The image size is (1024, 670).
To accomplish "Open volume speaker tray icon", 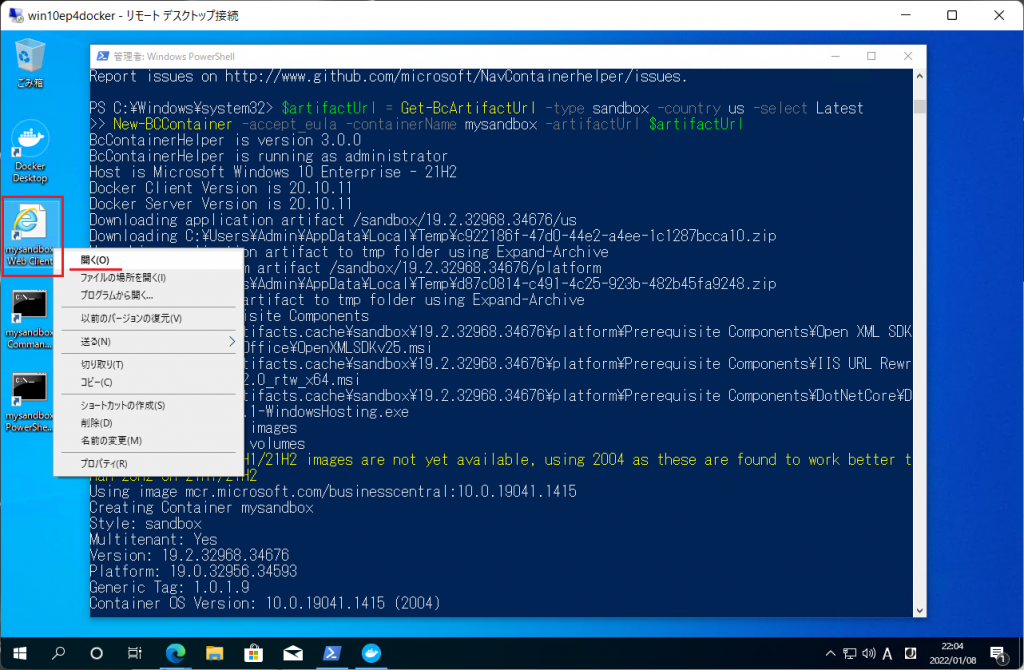I will click(869, 653).
